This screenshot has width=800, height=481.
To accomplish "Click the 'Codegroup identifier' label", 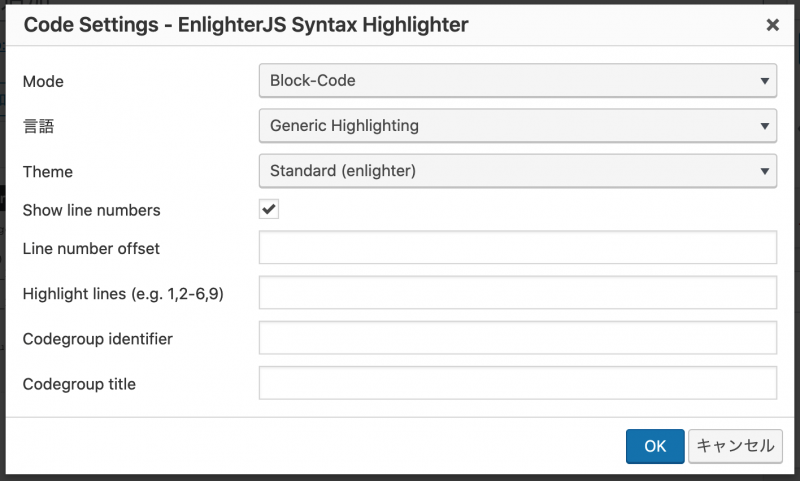I will click(x=98, y=339).
